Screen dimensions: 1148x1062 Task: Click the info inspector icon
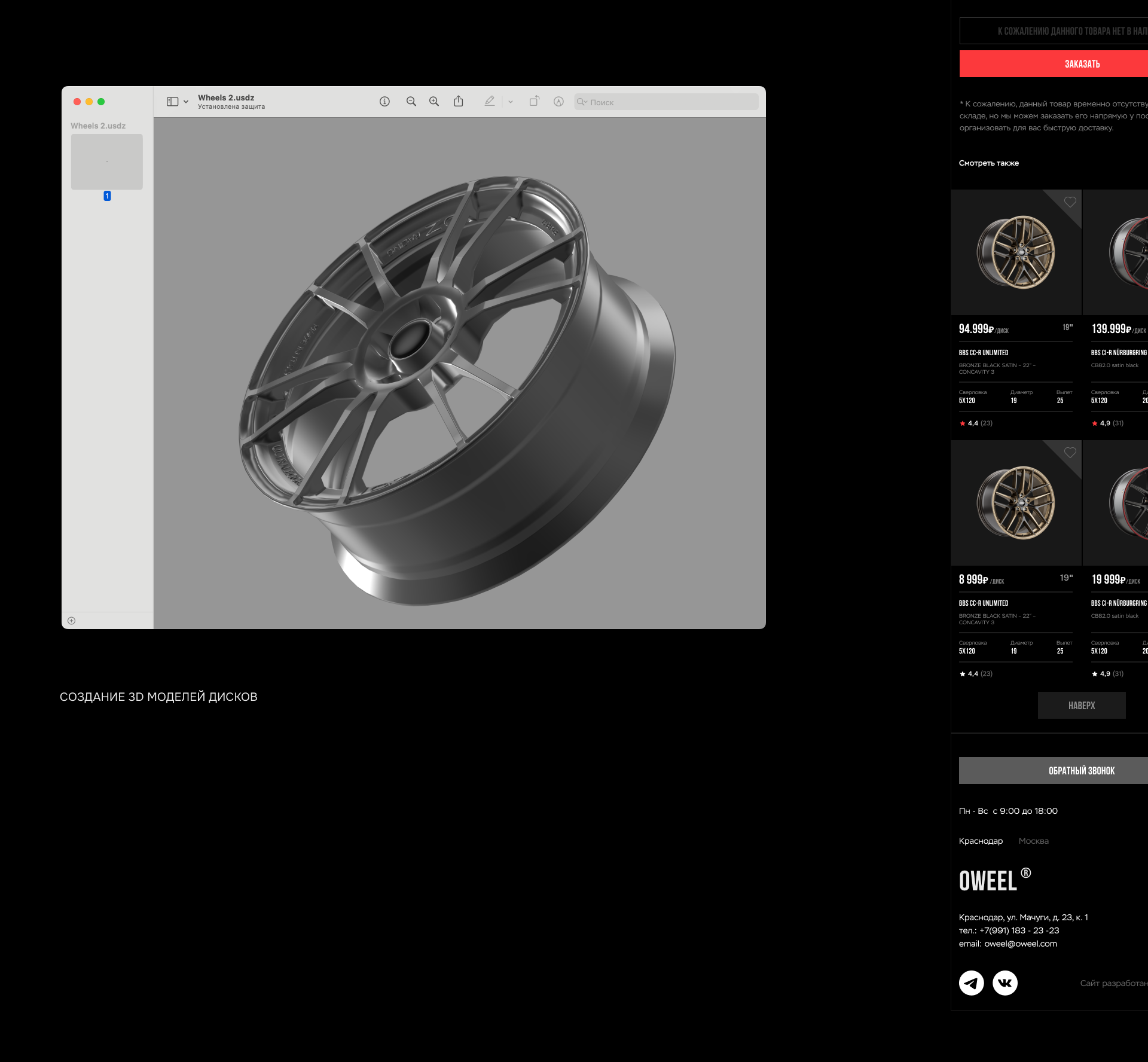[384, 102]
